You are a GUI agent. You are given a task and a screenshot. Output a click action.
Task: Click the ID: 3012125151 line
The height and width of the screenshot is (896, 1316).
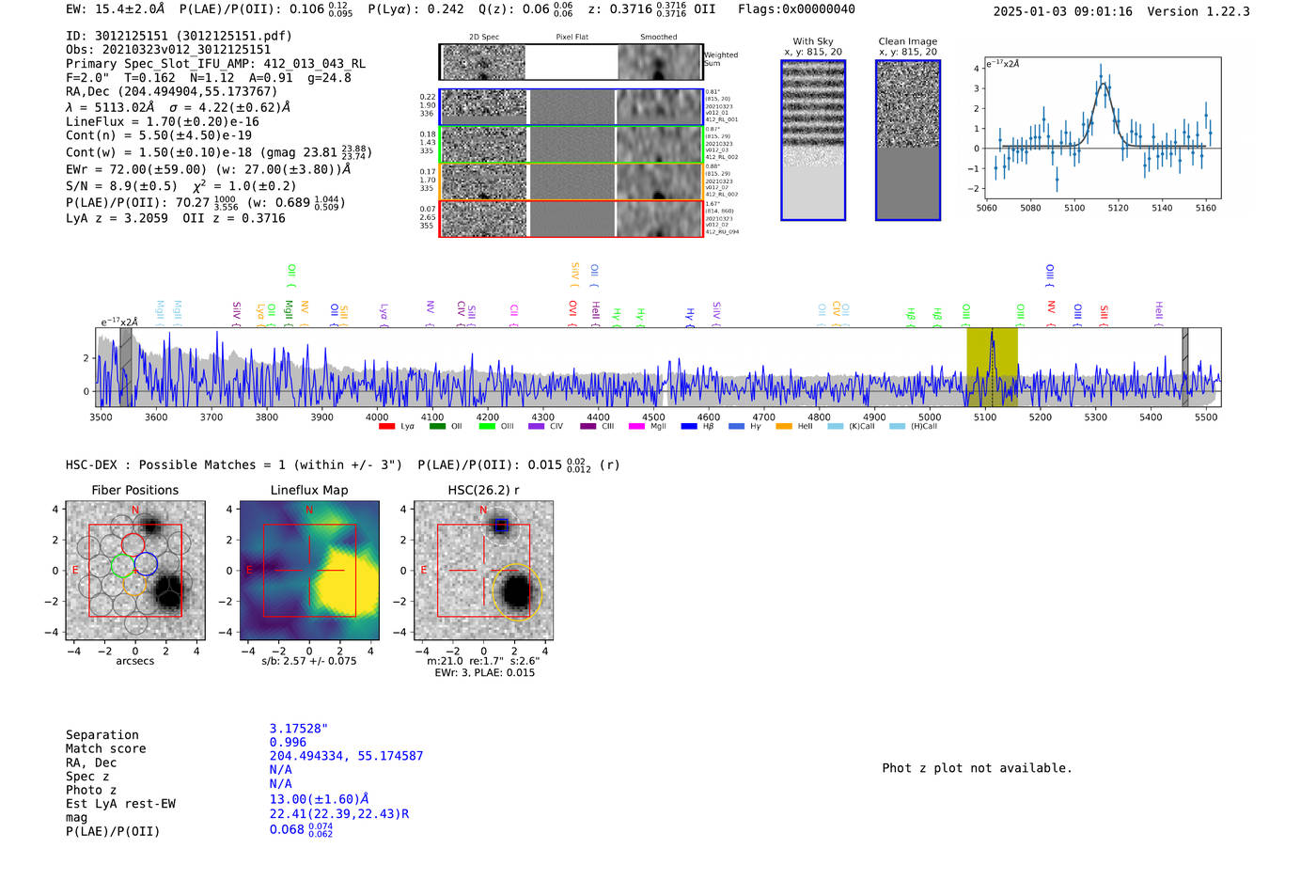(x=179, y=36)
